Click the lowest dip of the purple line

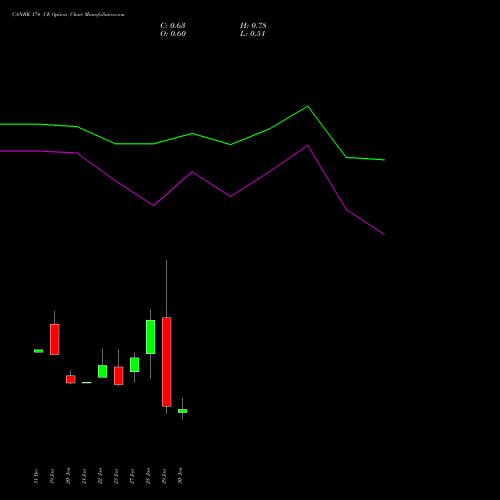click(x=384, y=234)
